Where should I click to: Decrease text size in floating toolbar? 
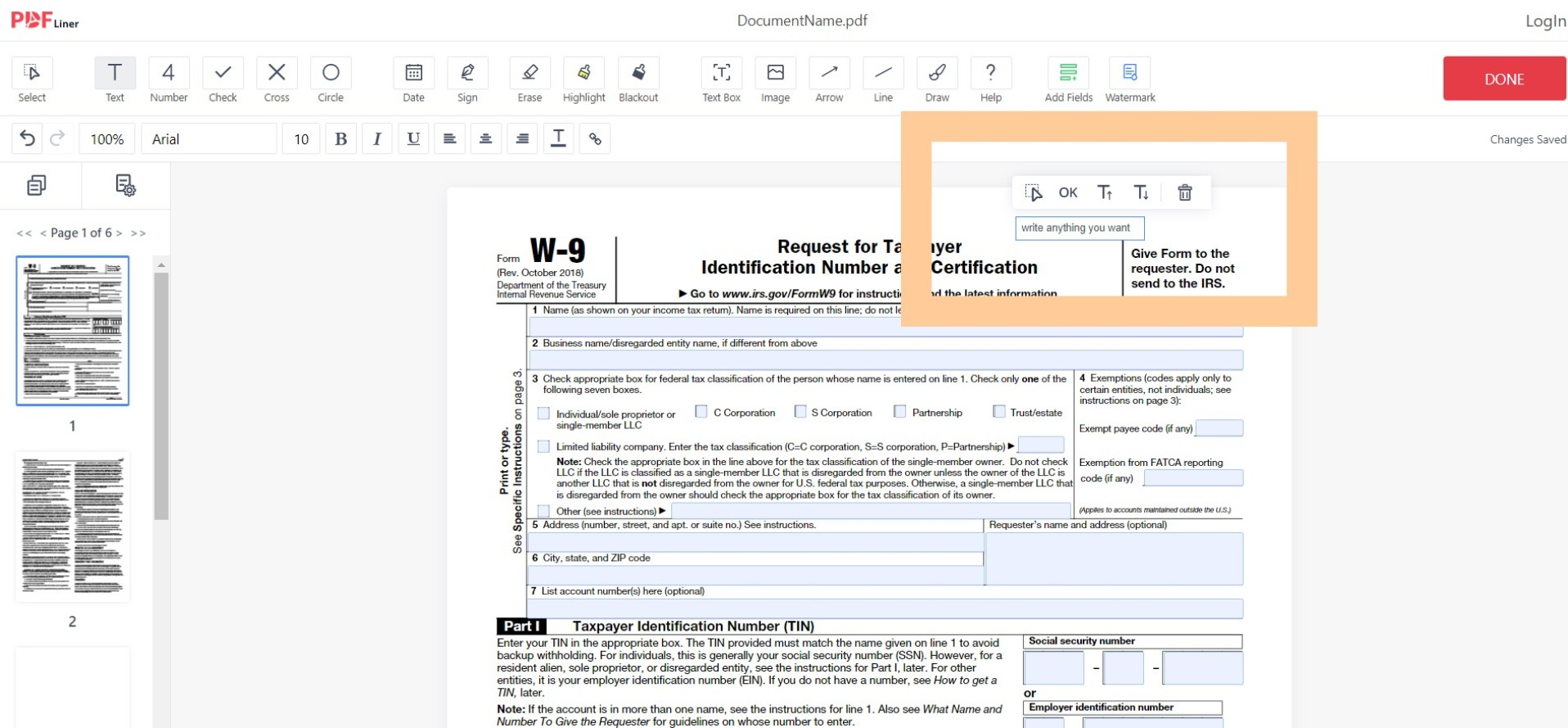(x=1141, y=192)
